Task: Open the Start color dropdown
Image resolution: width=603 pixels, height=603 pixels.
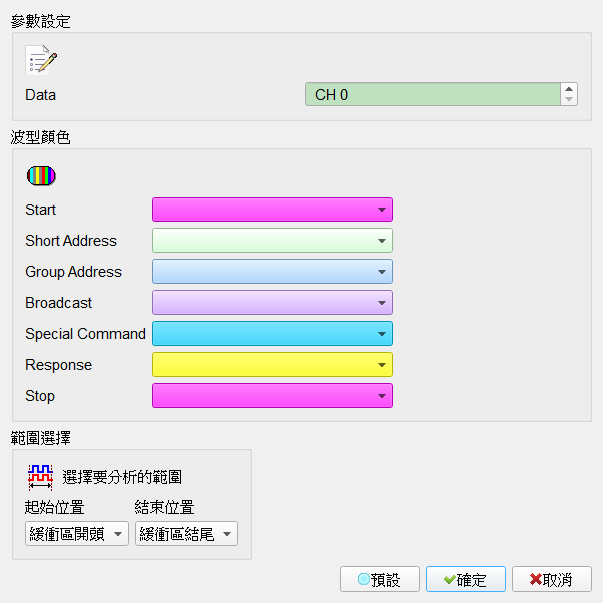Action: tap(272, 210)
